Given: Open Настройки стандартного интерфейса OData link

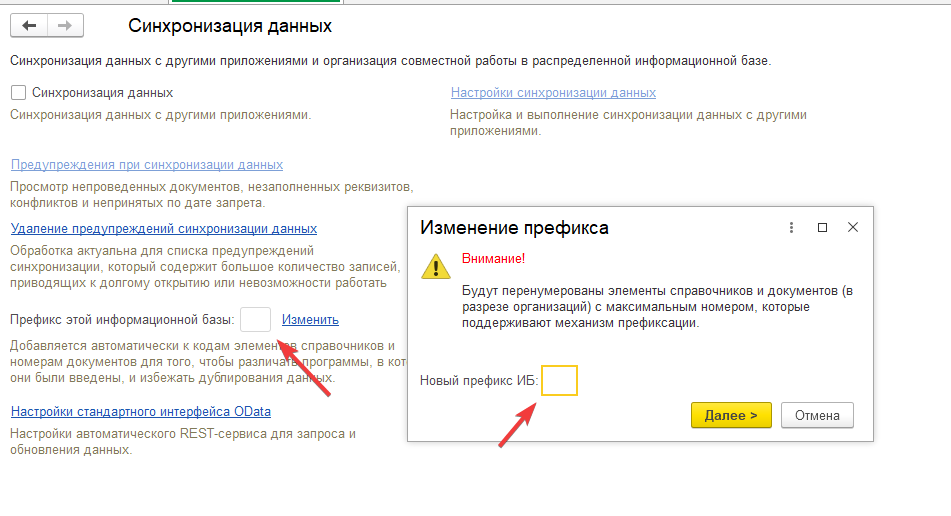Looking at the screenshot, I should pos(141,412).
